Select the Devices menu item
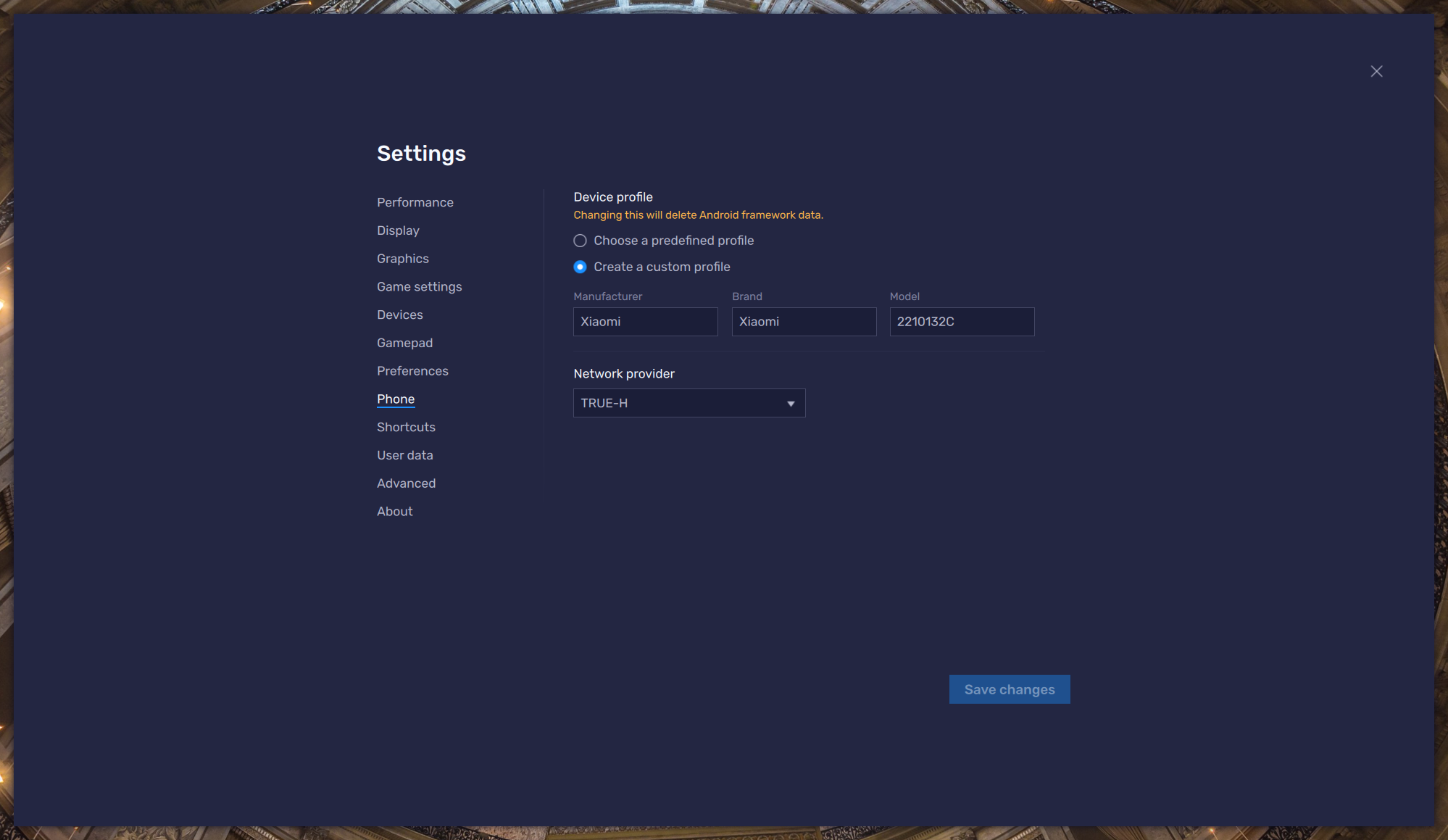 (399, 315)
